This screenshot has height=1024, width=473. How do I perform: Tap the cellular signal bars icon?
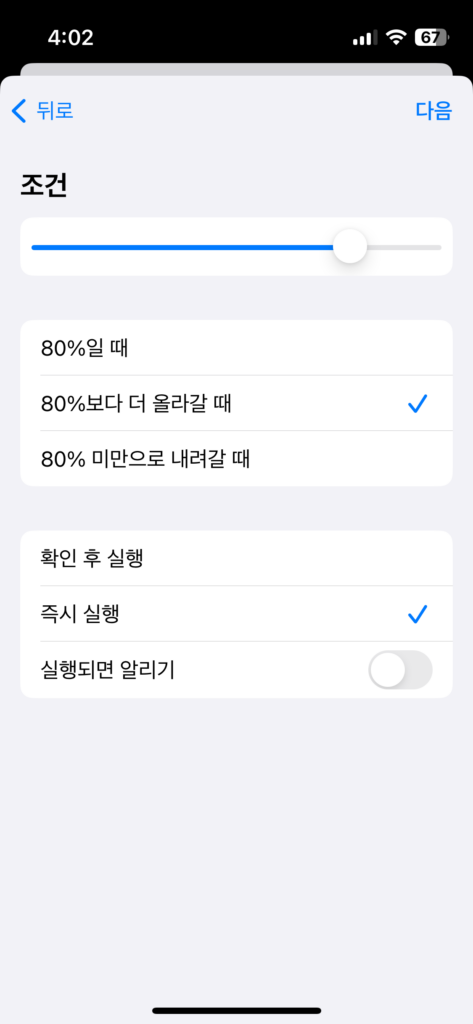tap(365, 38)
